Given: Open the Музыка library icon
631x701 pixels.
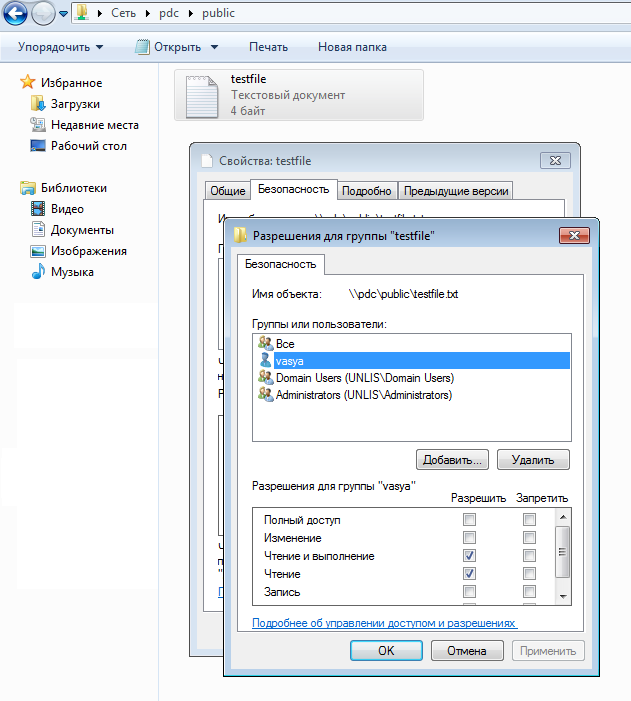Looking at the screenshot, I should tap(38, 272).
